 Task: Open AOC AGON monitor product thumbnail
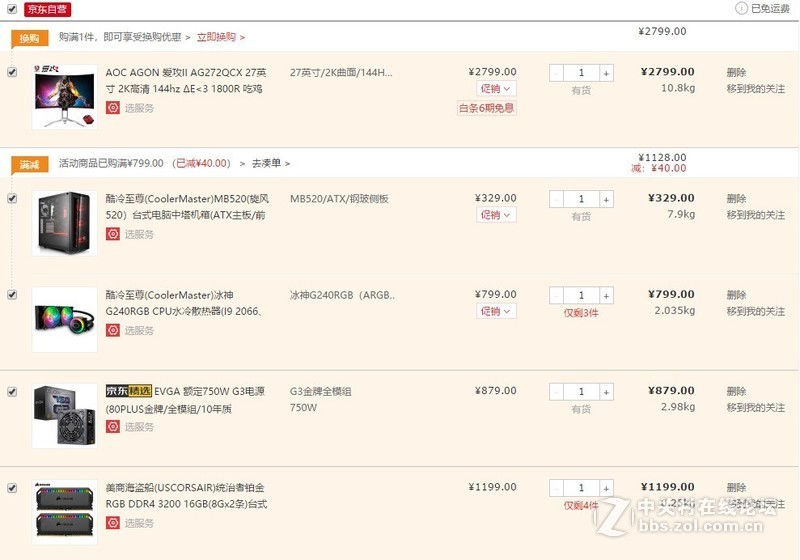point(65,97)
